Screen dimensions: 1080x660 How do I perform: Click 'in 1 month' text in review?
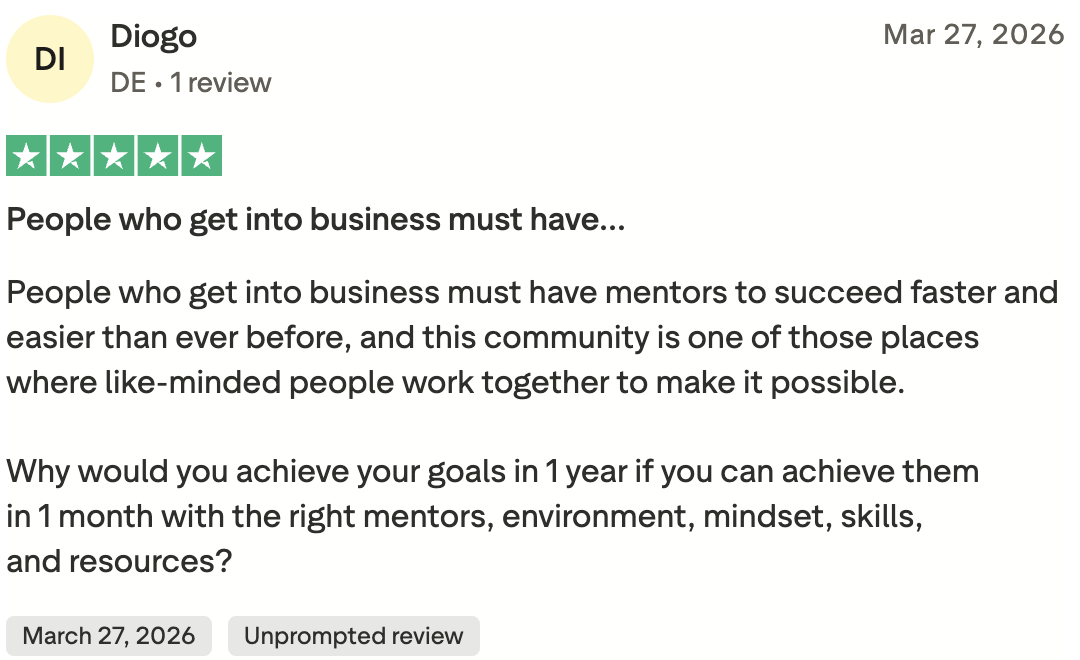pyautogui.click(x=80, y=517)
